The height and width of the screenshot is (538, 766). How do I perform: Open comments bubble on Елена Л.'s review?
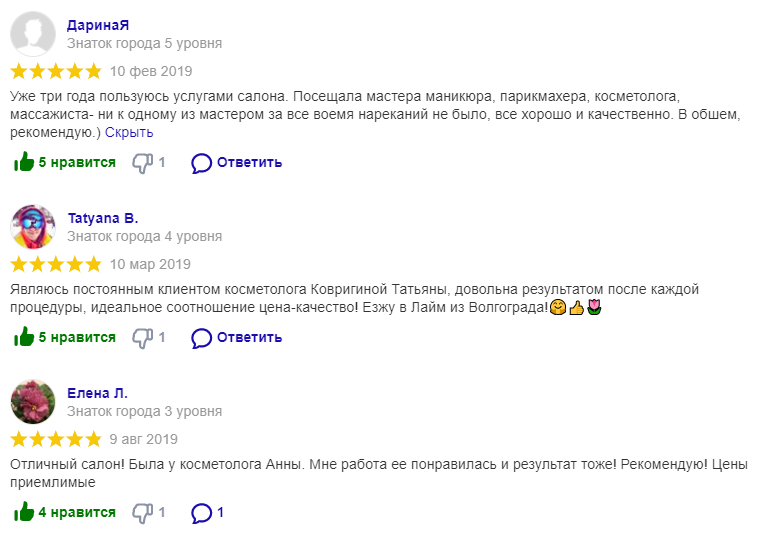pyautogui.click(x=202, y=513)
